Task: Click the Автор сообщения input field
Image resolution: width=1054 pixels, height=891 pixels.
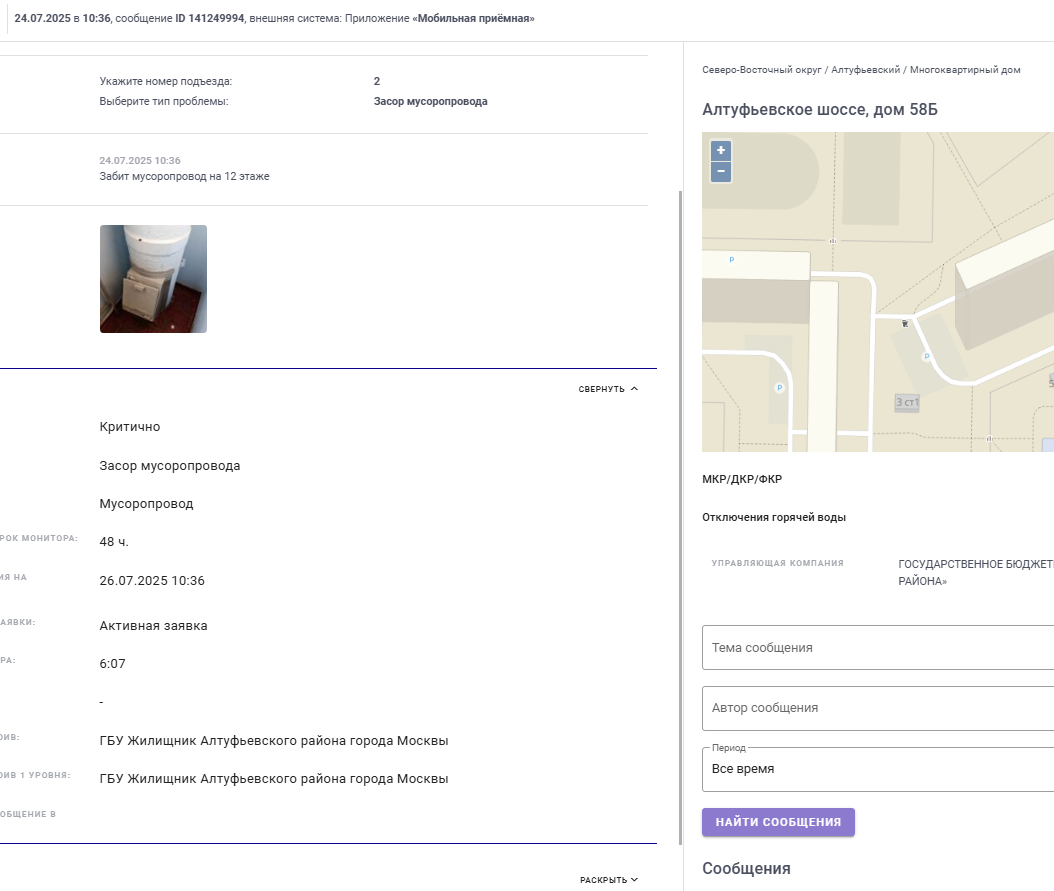Action: (x=878, y=708)
